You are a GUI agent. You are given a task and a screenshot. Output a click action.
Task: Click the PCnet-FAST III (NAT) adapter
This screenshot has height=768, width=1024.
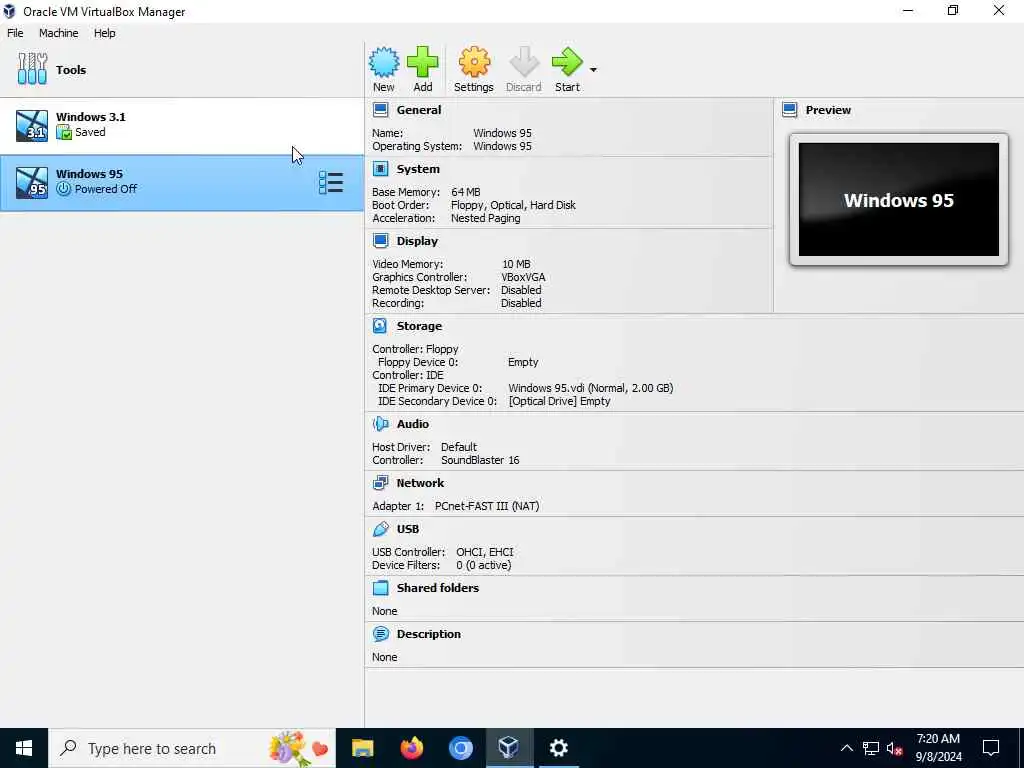pyautogui.click(x=487, y=506)
